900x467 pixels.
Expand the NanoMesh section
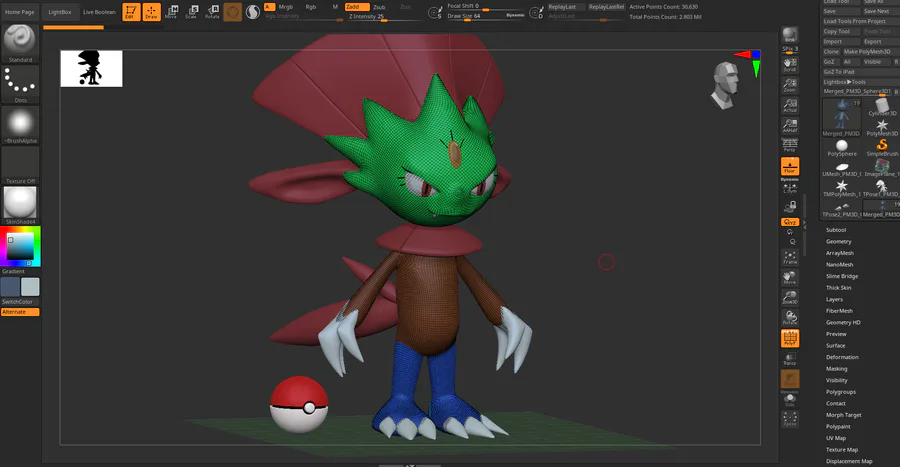coord(839,264)
